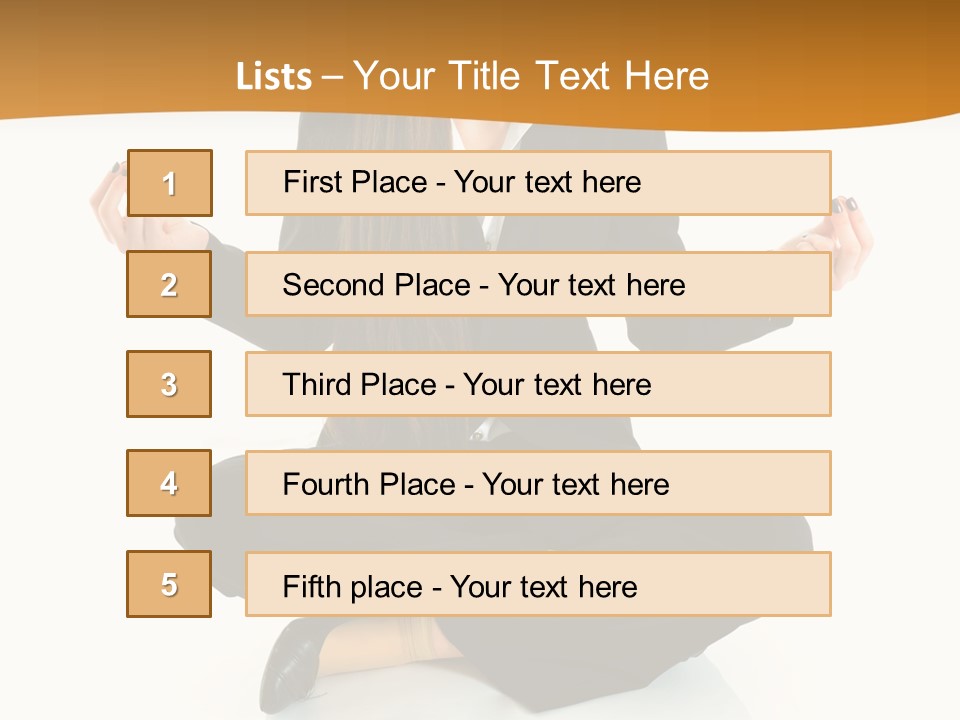Click the Fourth Place text bar
Viewport: 960px width, 720px height.
(538, 483)
